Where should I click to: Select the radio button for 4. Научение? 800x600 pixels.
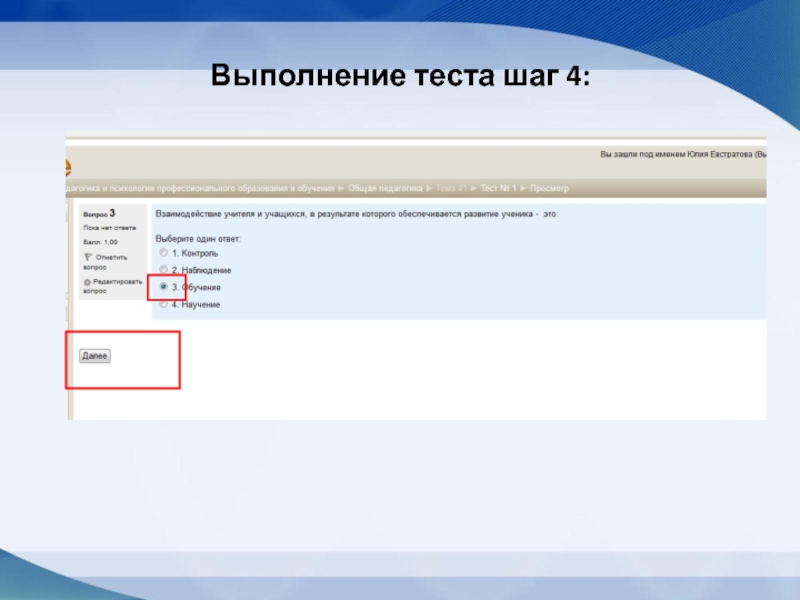pyautogui.click(x=163, y=304)
